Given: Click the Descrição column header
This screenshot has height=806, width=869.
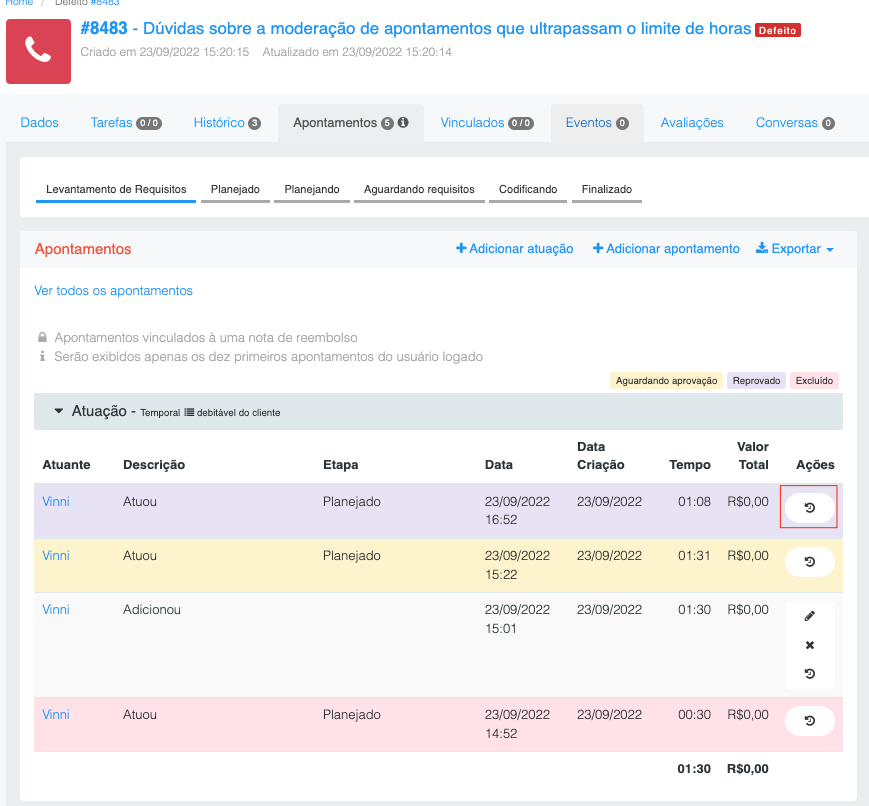Looking at the screenshot, I should (x=154, y=465).
